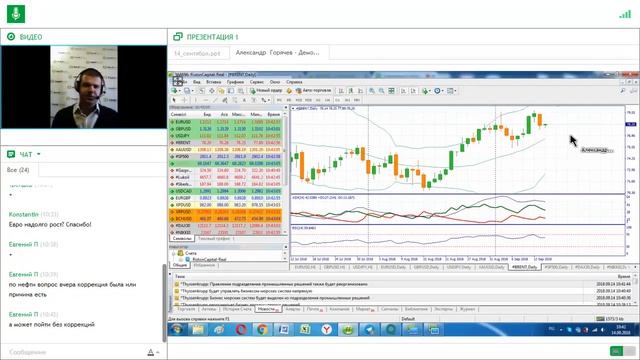Viewport: 640px width, 360px height.
Task: Click the Navigator toolbar icon
Action: pos(221,91)
